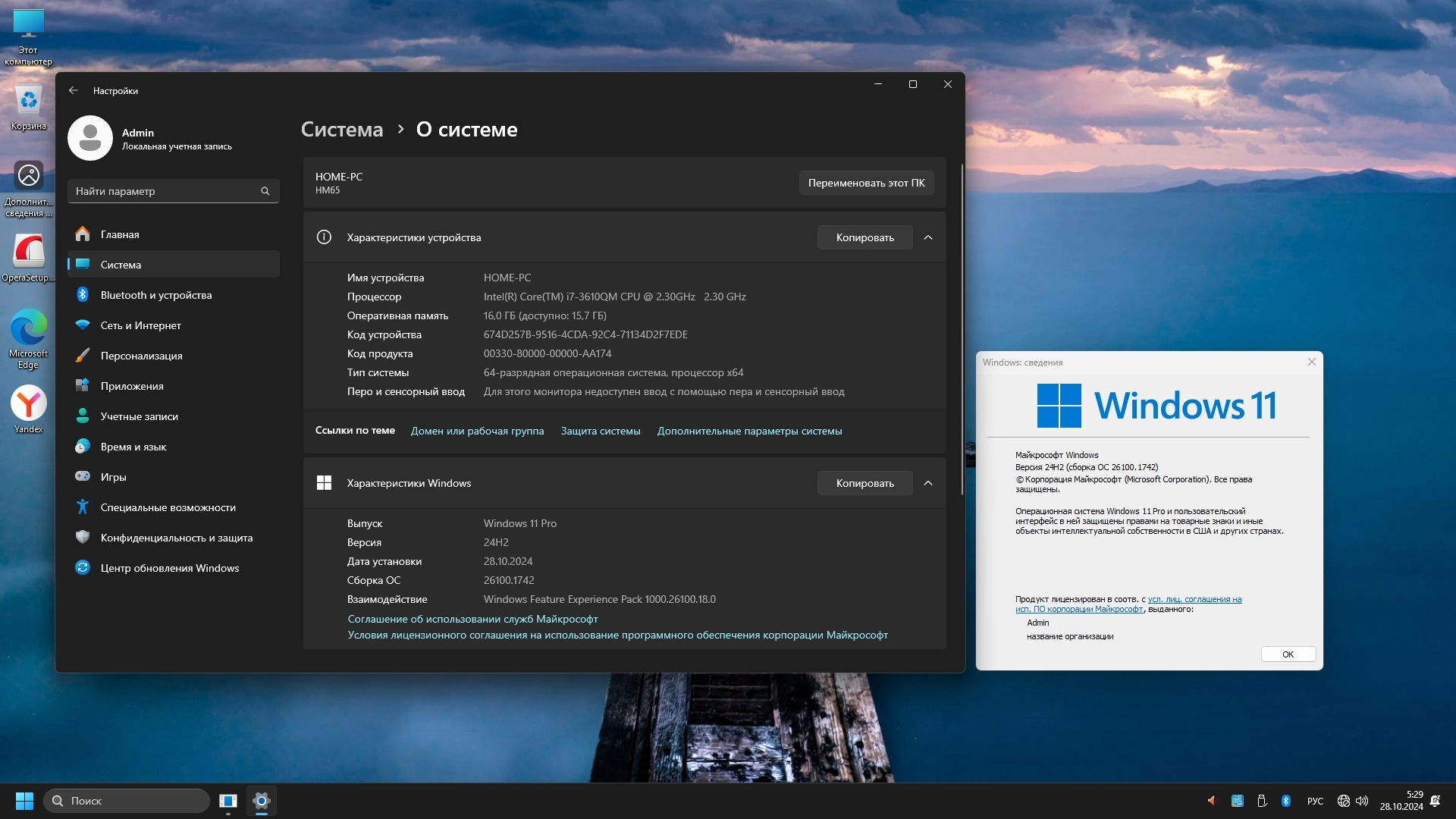
Task: Collapse Характеристики Windows section
Action: pyautogui.click(x=928, y=483)
